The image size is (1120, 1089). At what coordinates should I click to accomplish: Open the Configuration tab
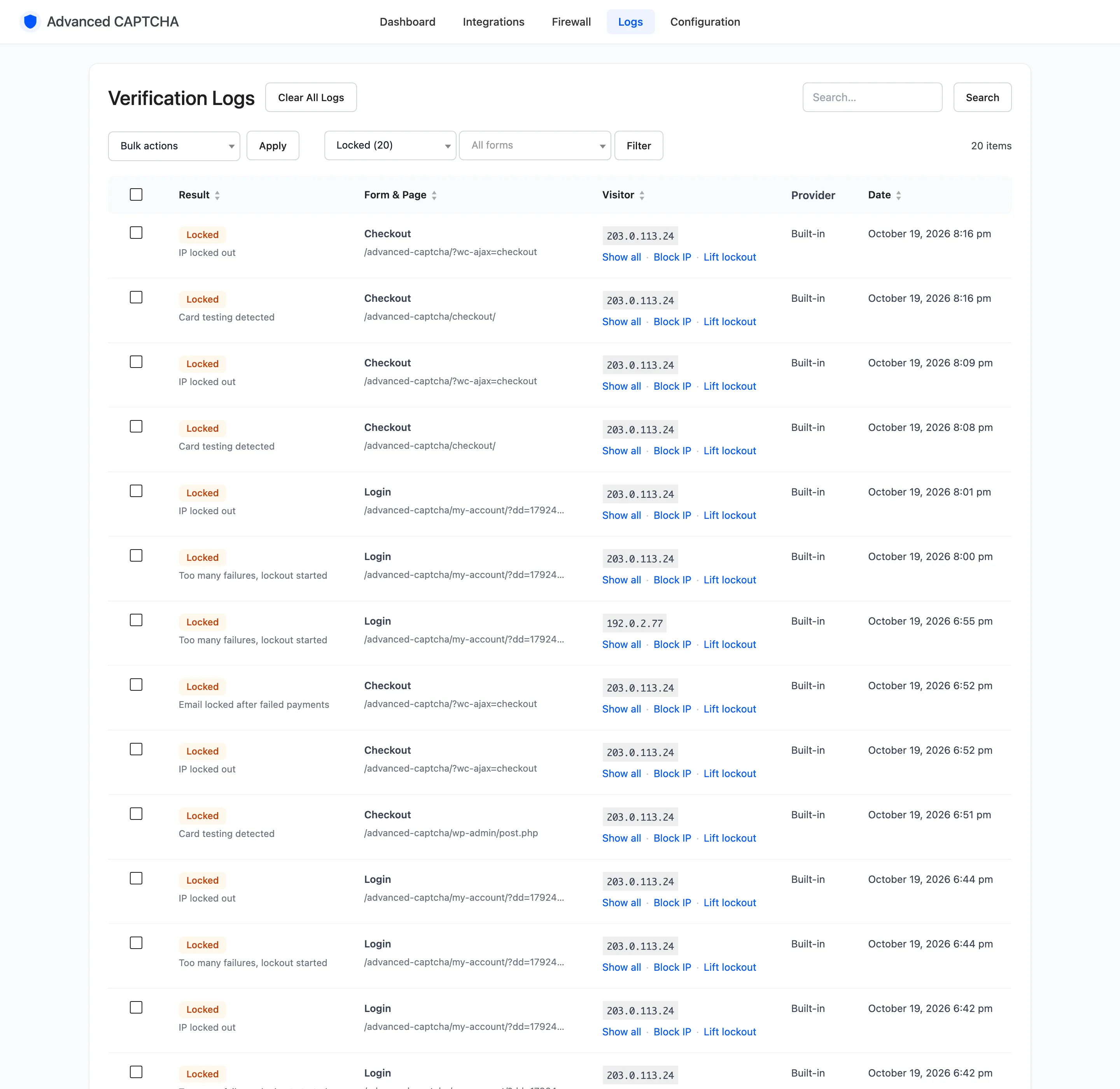coord(705,22)
